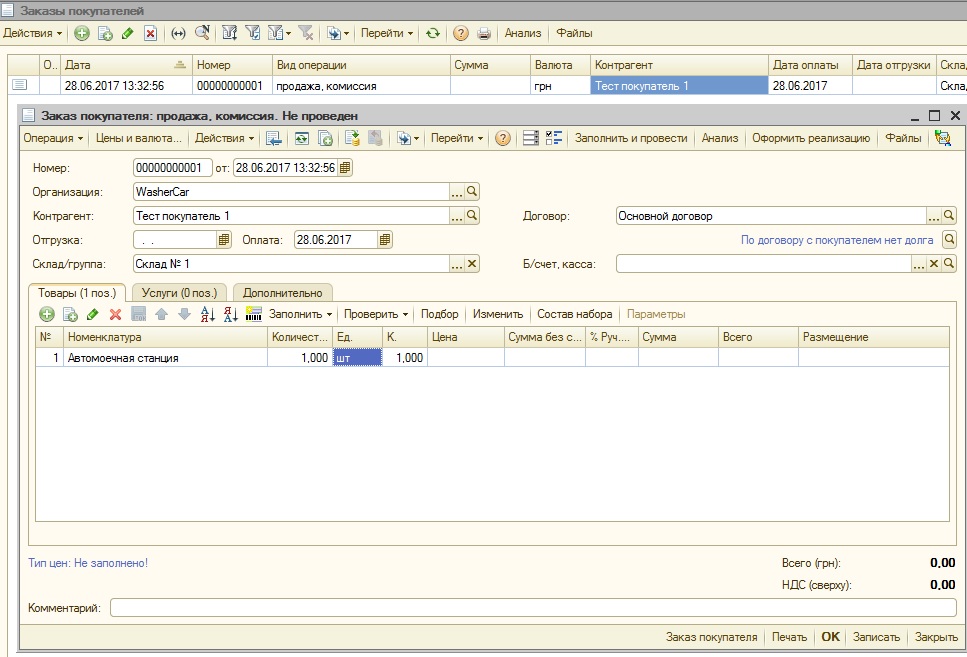Viewport: 967px width, 657px height.
Task: Open the Заполнить dropdown in Товары toolbar
Action: [x=301, y=314]
